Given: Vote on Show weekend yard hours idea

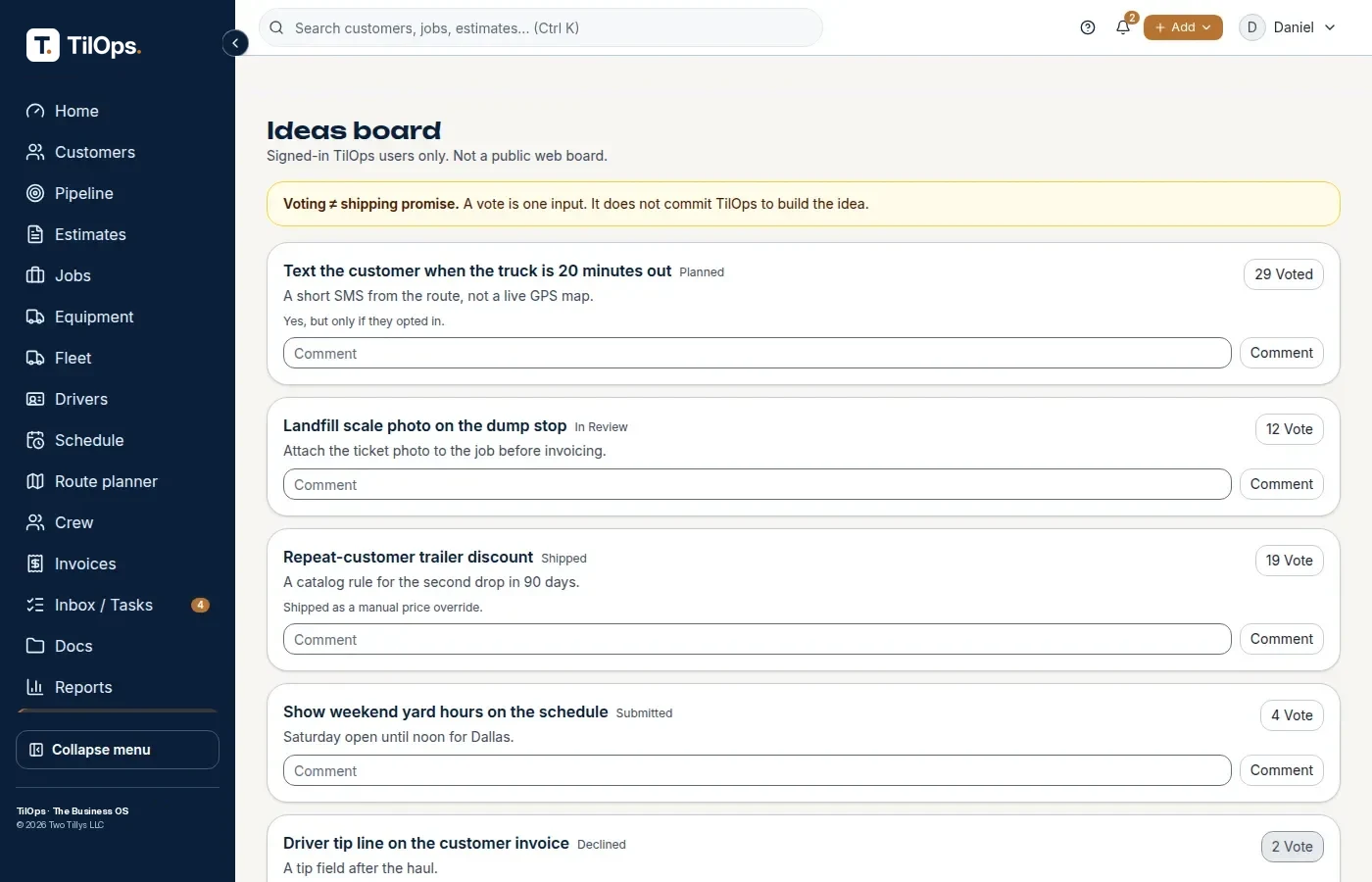Looking at the screenshot, I should pyautogui.click(x=1292, y=715).
